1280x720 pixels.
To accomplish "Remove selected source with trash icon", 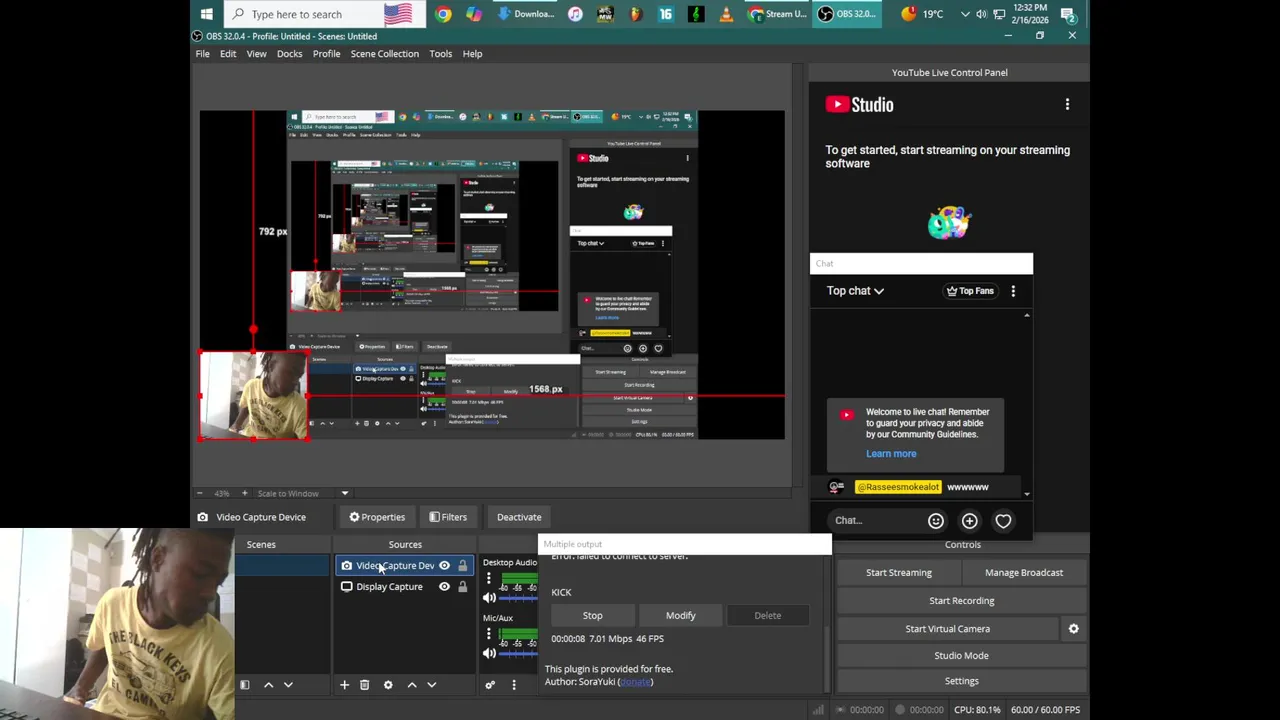I will tap(364, 685).
